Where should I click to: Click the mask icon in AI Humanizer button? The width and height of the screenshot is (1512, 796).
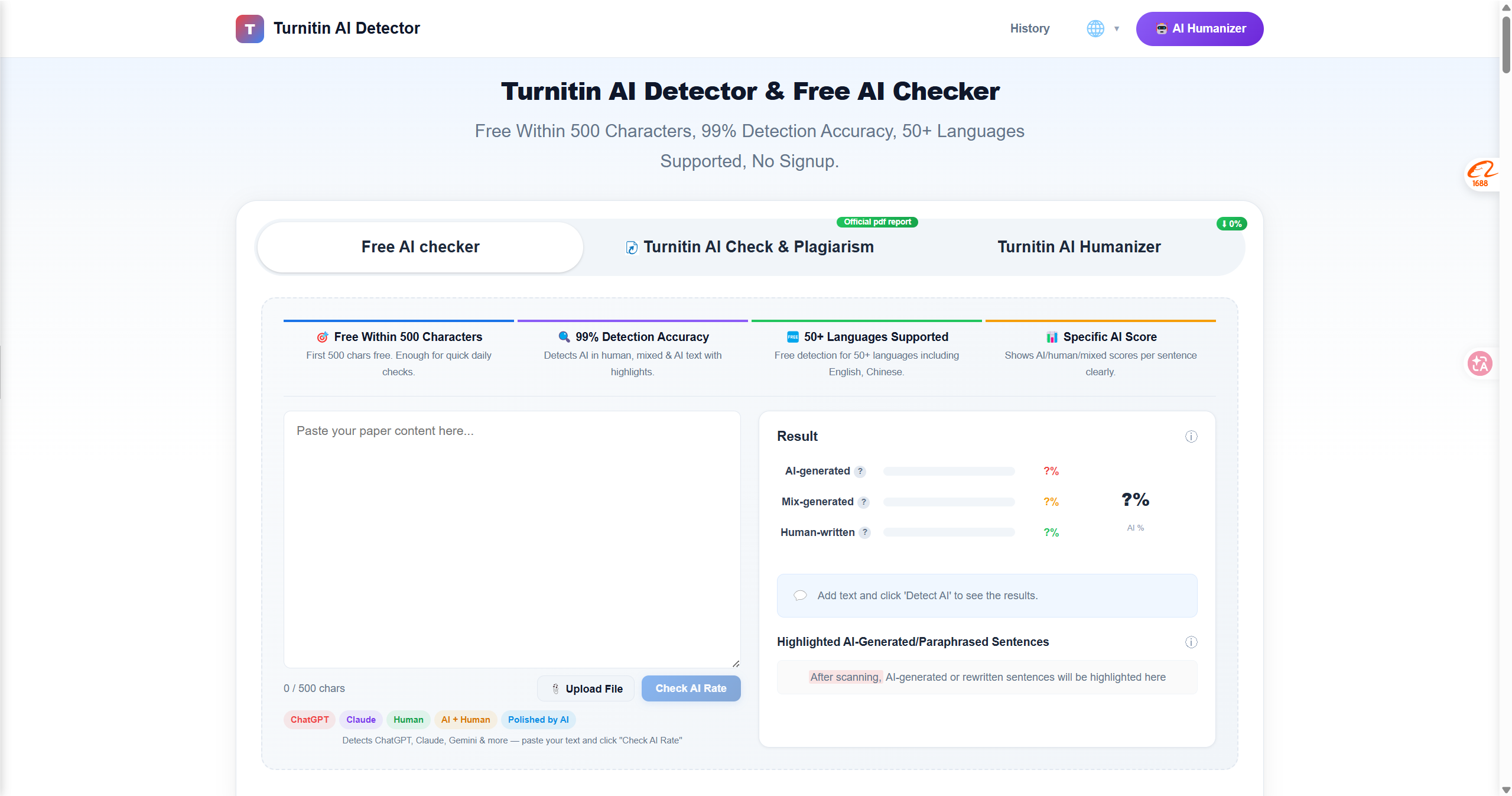1162,29
